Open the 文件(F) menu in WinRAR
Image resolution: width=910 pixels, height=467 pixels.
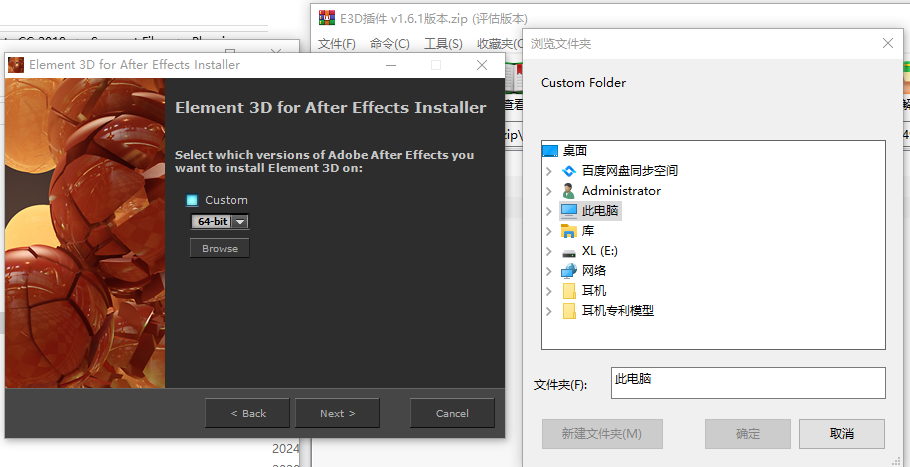[337, 44]
